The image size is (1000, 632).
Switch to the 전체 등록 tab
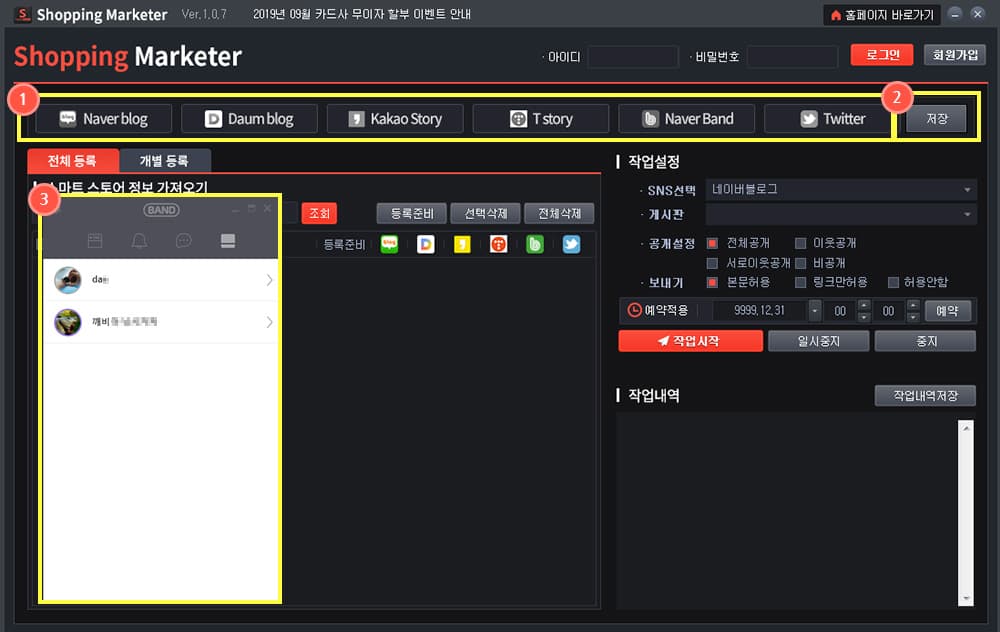click(x=73, y=161)
